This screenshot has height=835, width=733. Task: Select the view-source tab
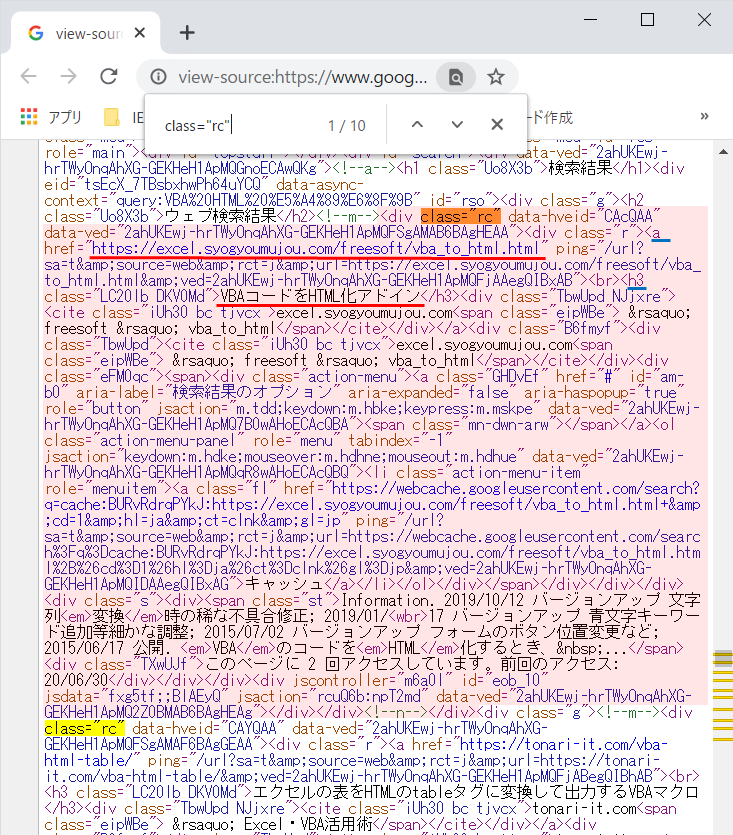85,33
